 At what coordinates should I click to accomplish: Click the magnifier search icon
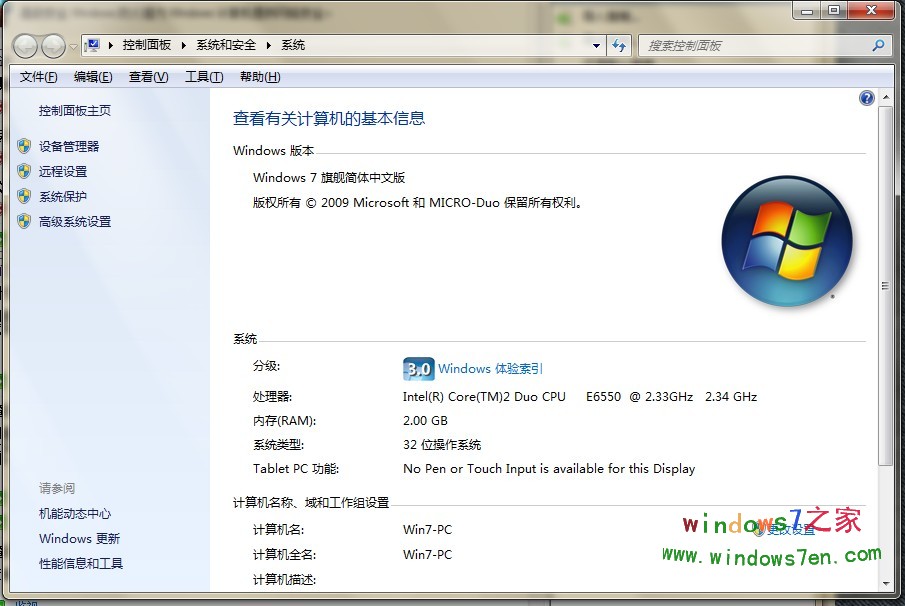coord(878,46)
